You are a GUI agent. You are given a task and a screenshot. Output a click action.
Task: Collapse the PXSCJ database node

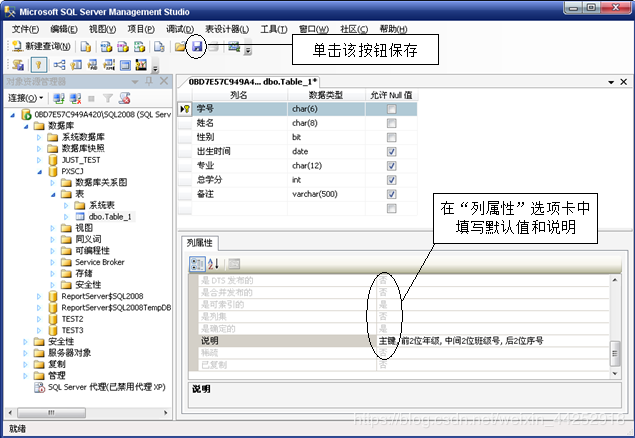coord(39,171)
